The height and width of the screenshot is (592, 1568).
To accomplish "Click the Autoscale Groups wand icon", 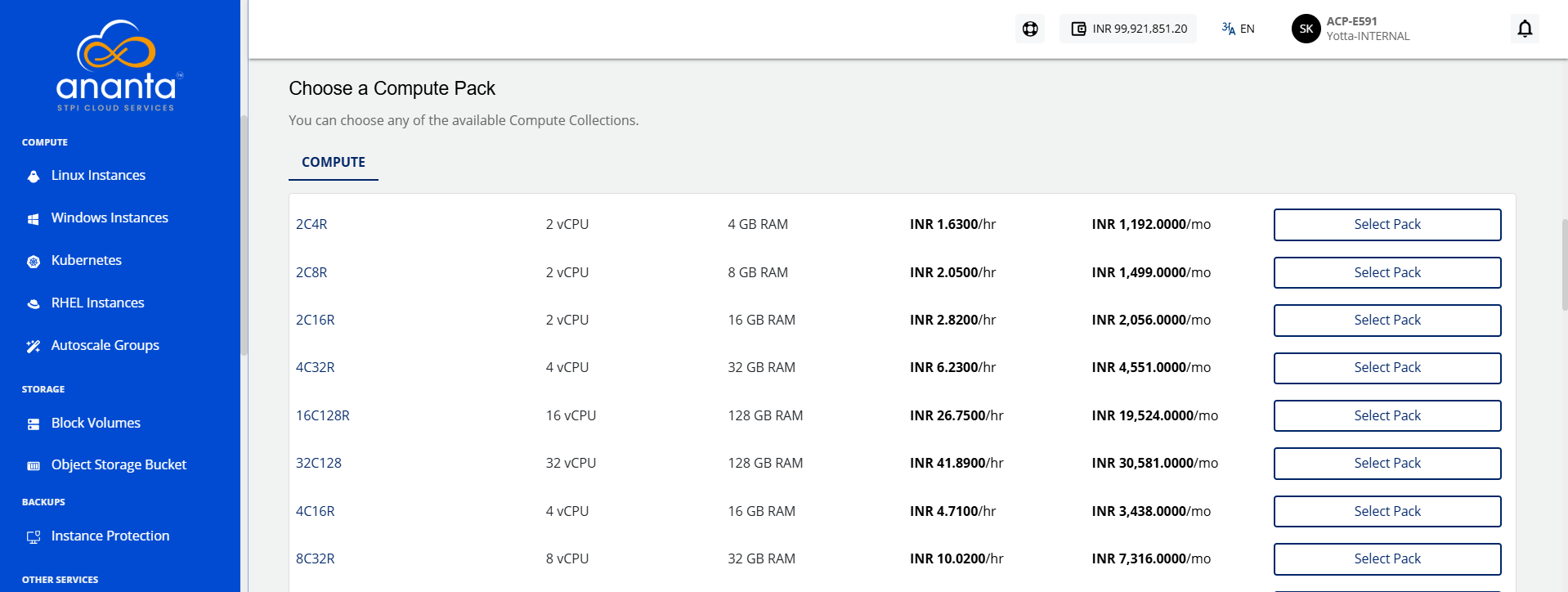I will pyautogui.click(x=34, y=346).
